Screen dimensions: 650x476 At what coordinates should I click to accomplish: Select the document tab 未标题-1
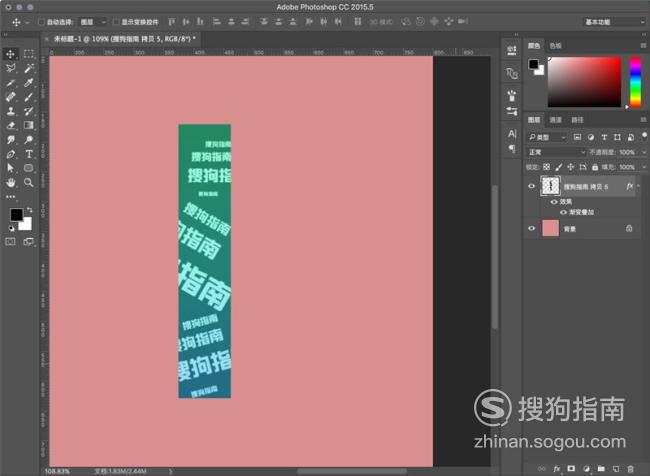pos(124,39)
